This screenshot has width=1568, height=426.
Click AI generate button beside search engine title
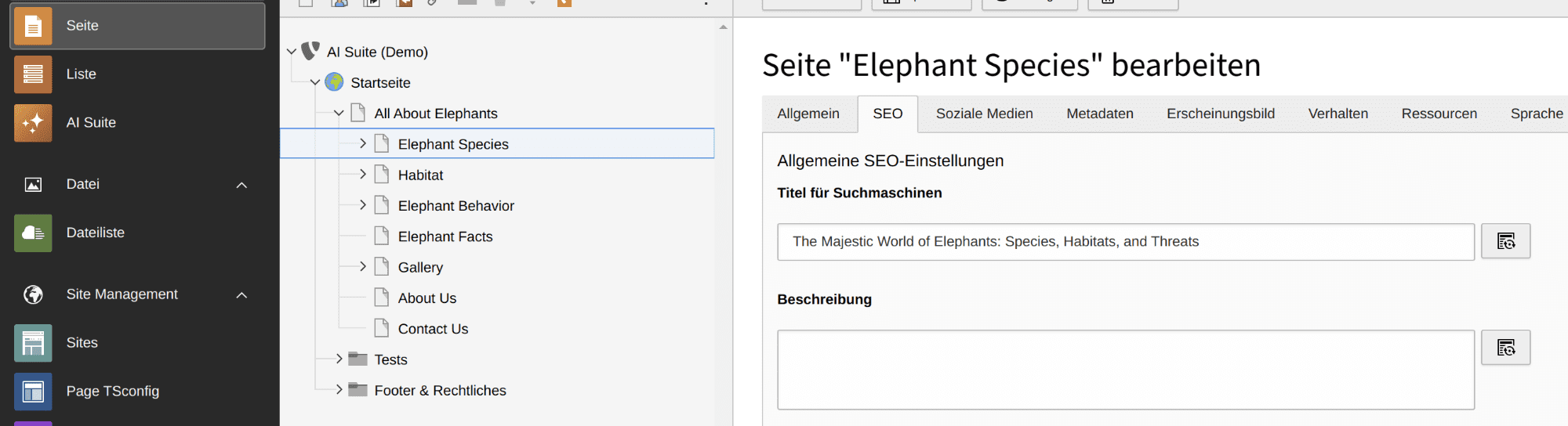tap(1505, 241)
